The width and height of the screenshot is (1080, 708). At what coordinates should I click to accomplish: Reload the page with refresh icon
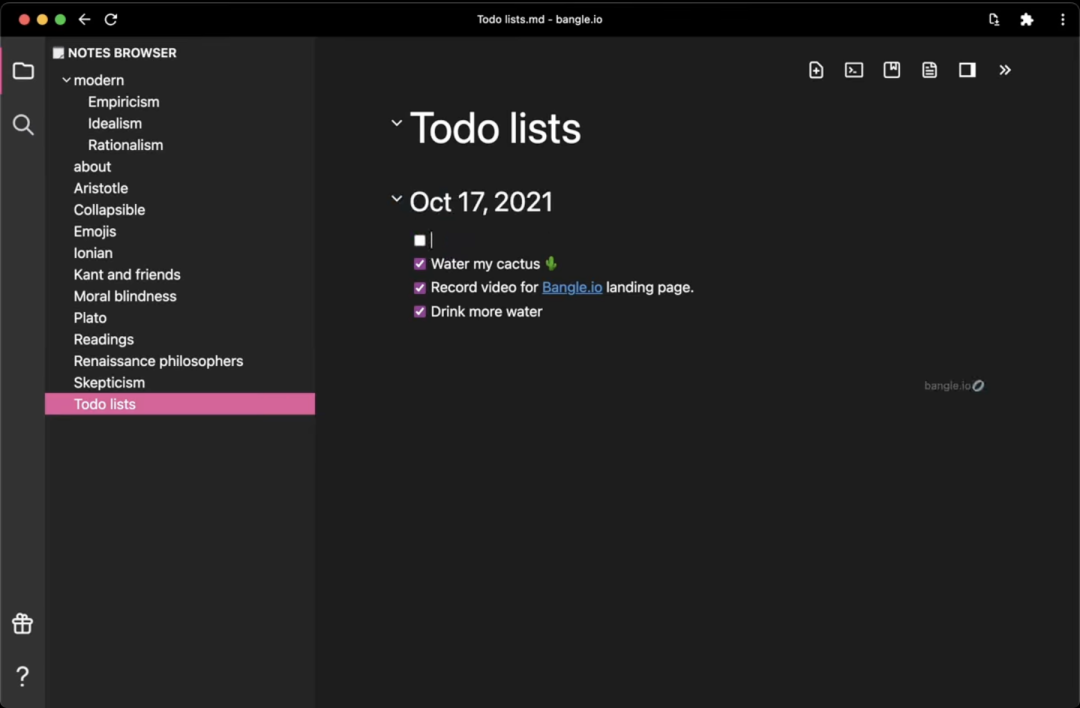[x=111, y=19]
